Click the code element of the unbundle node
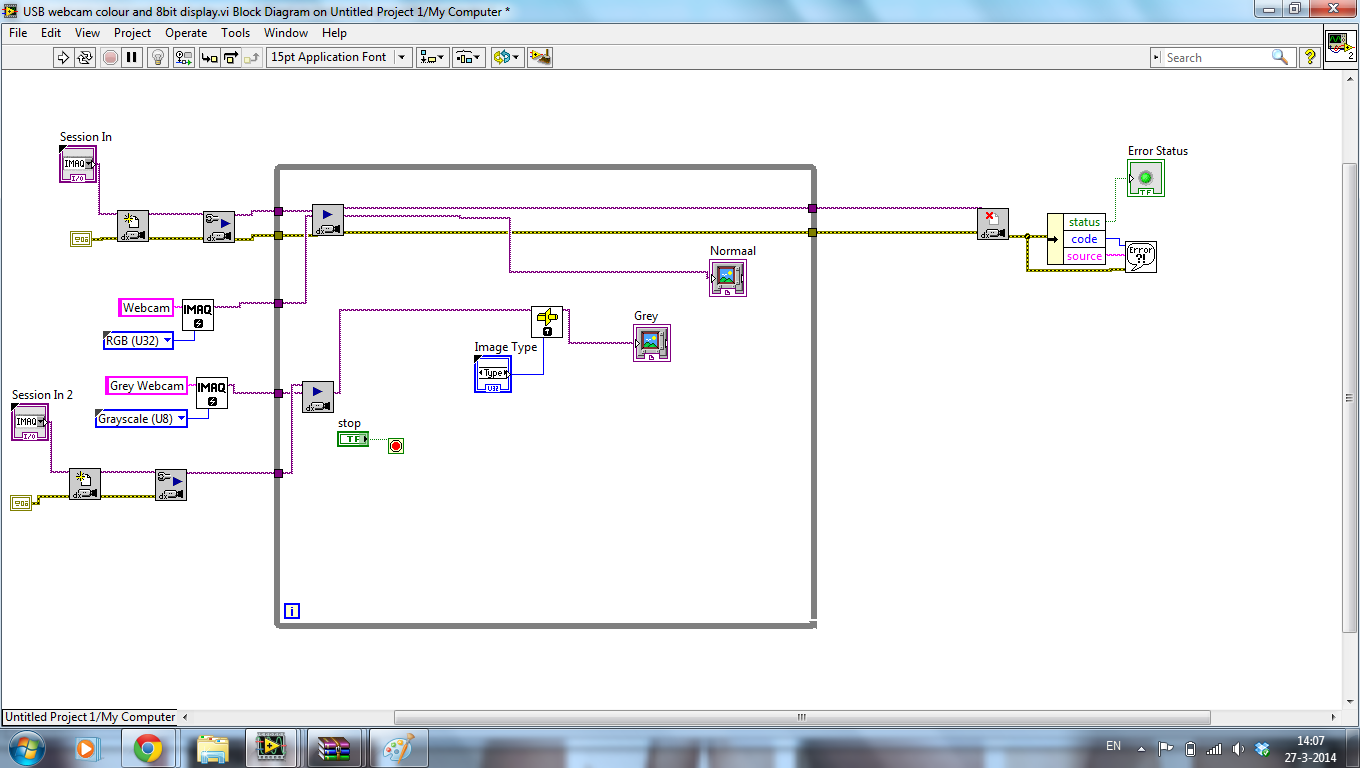The height and width of the screenshot is (768, 1360). [1084, 239]
